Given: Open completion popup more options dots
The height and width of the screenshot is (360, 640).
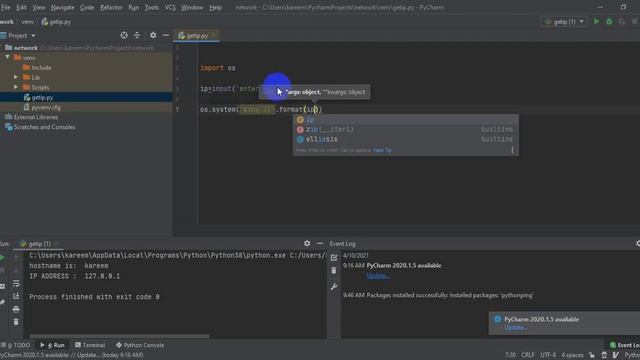Looking at the screenshot, I should tap(512, 150).
